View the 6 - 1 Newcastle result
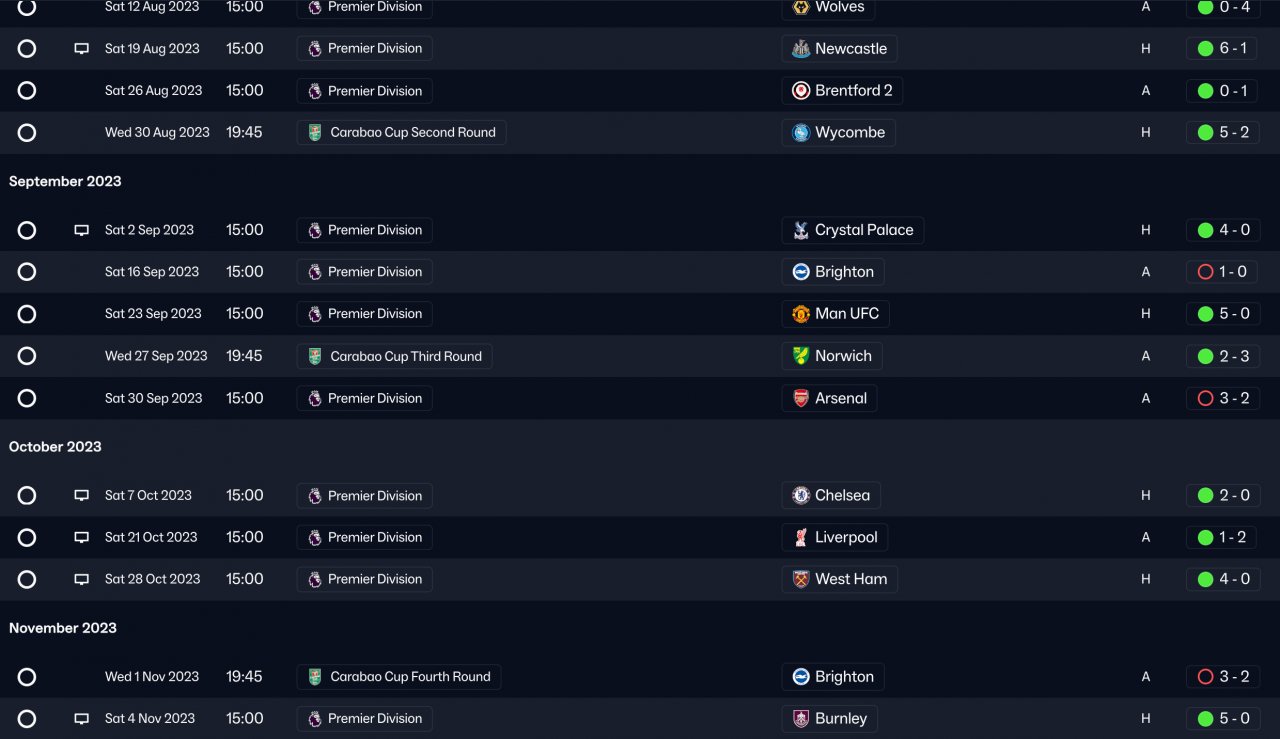The width and height of the screenshot is (1280, 739). click(x=1222, y=49)
